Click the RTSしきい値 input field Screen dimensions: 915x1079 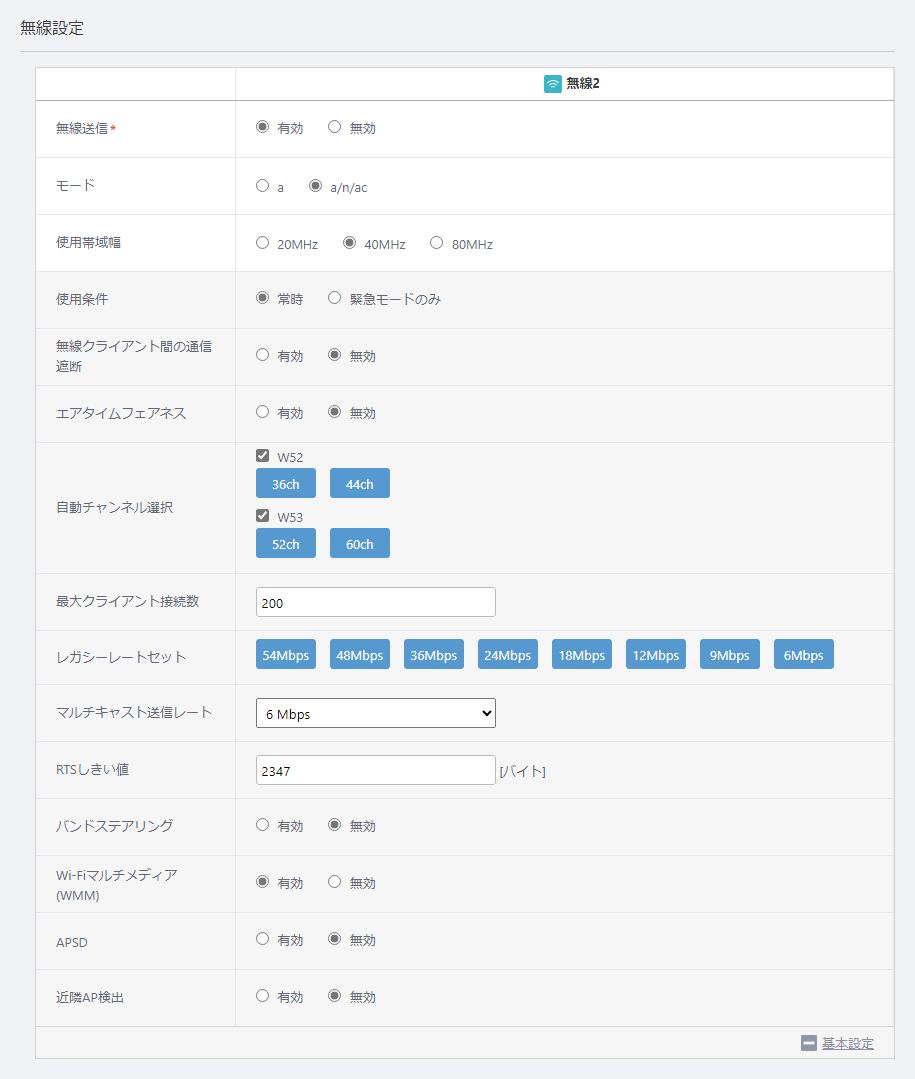pyautogui.click(x=376, y=771)
